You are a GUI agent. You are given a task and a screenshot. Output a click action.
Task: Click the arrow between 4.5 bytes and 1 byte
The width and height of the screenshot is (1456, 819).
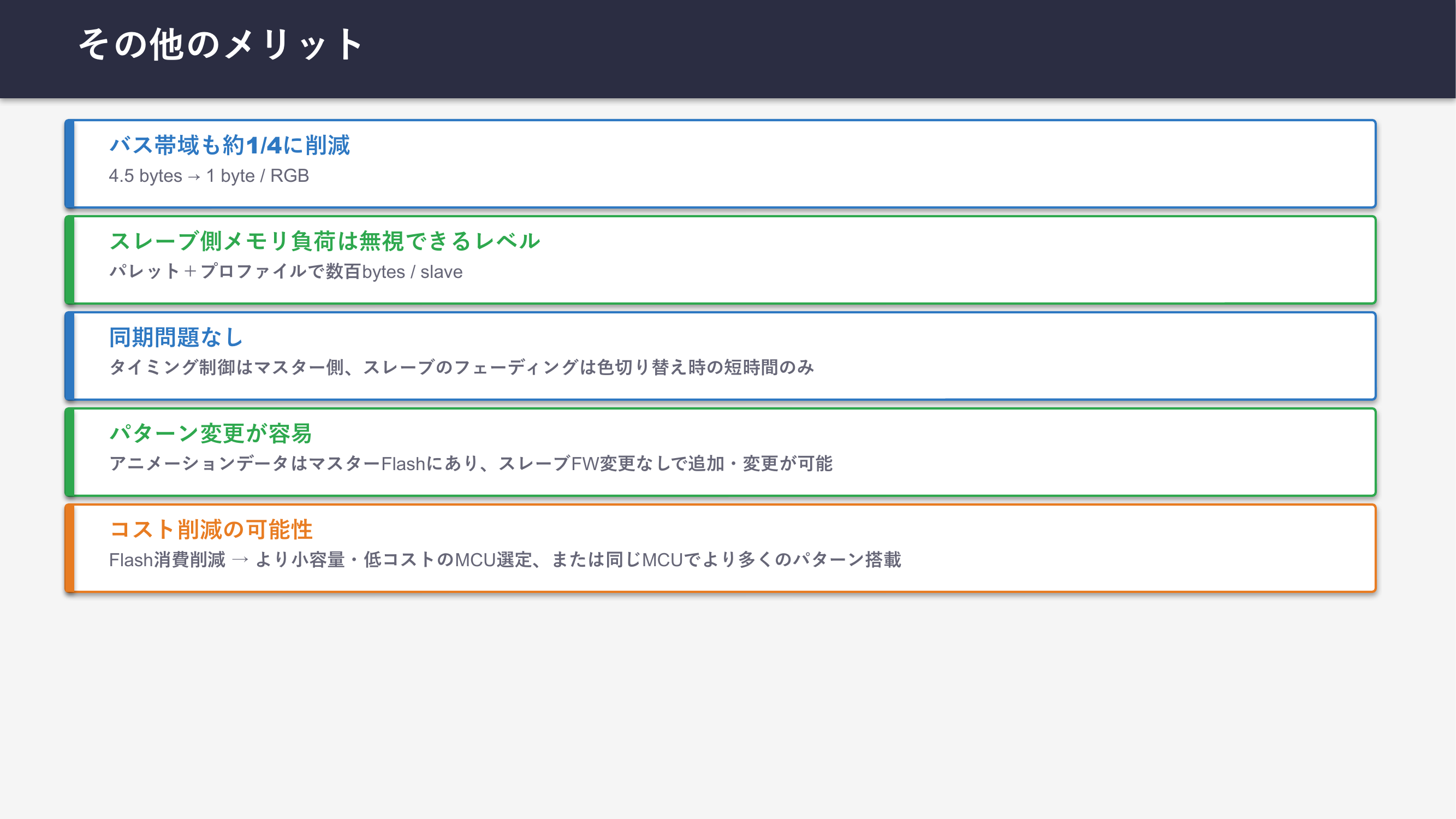pos(194,177)
